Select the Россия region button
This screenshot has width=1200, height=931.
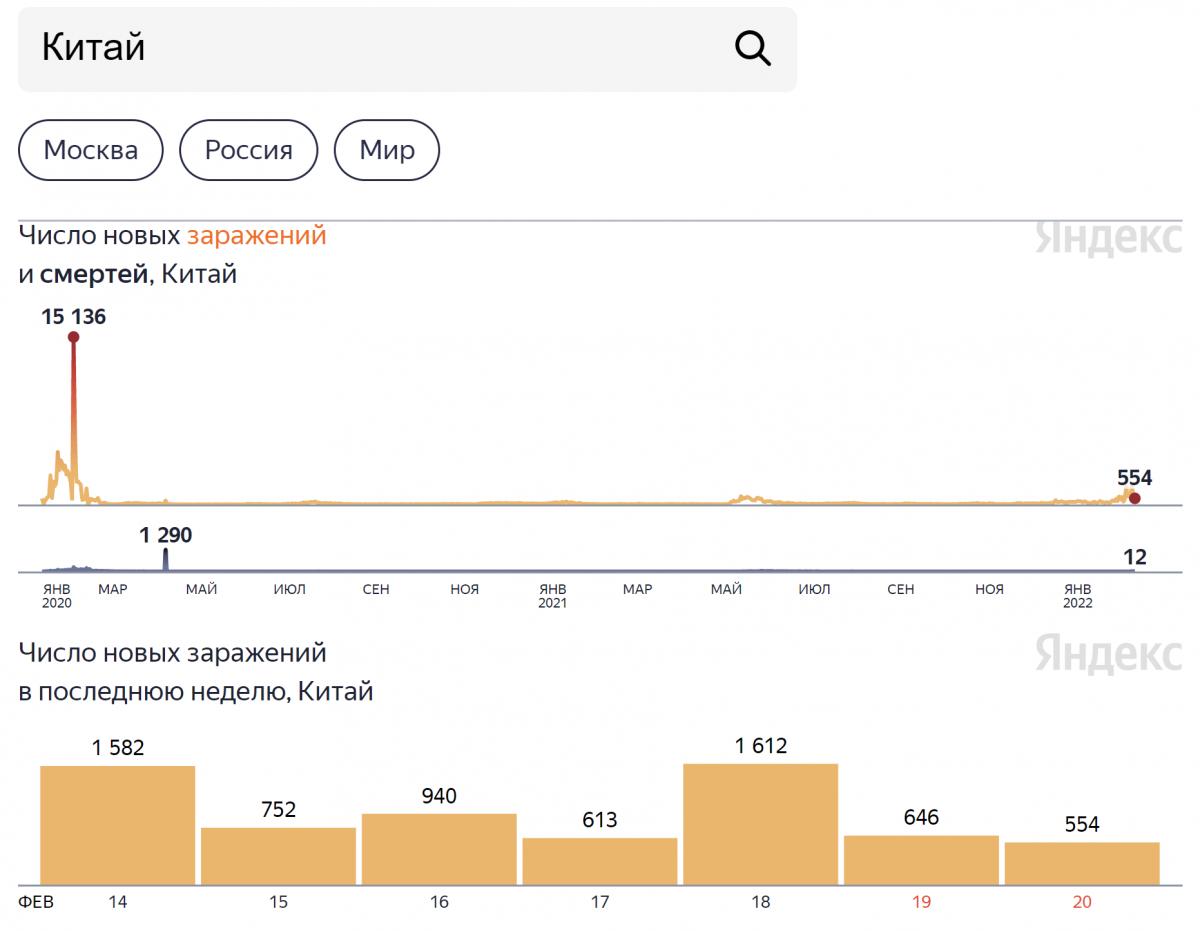249,150
